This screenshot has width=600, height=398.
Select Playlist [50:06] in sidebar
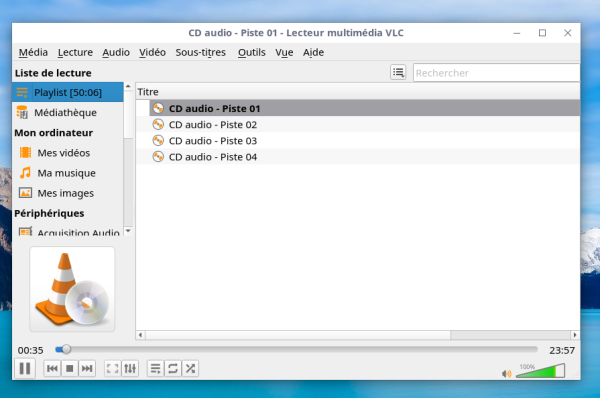tap(68, 92)
